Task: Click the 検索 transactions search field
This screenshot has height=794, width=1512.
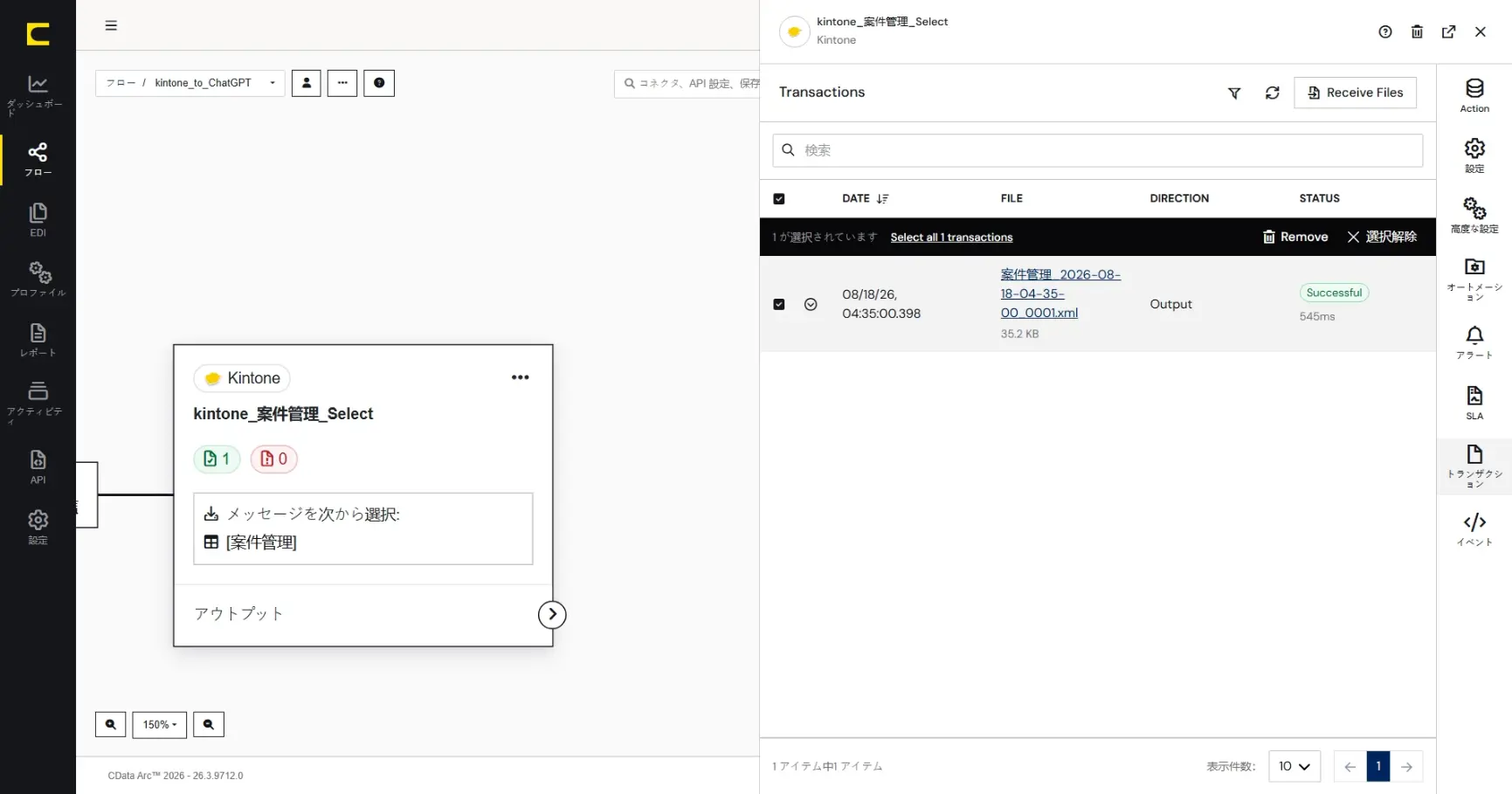Action: pos(1097,150)
